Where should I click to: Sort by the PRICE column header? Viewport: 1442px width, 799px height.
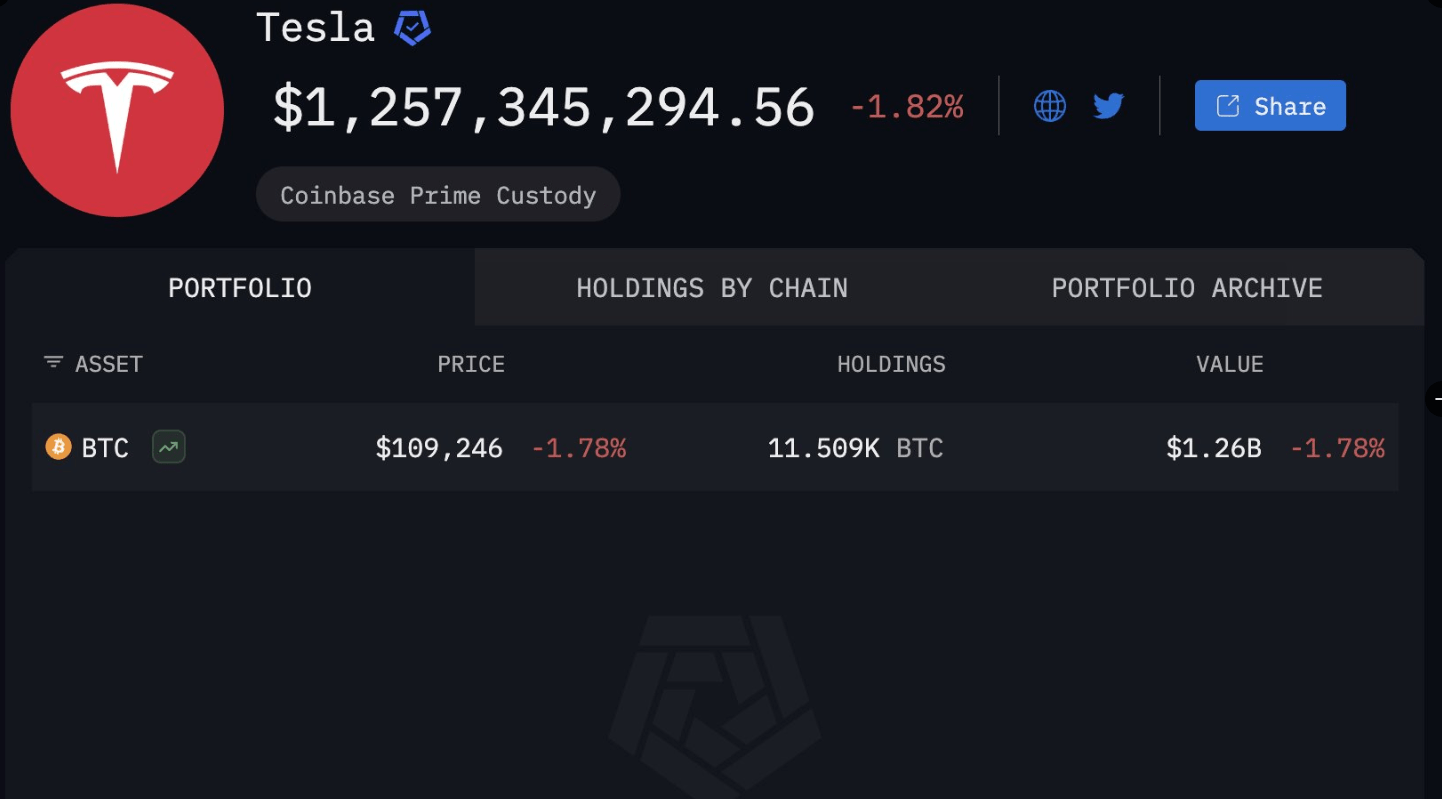(x=471, y=364)
